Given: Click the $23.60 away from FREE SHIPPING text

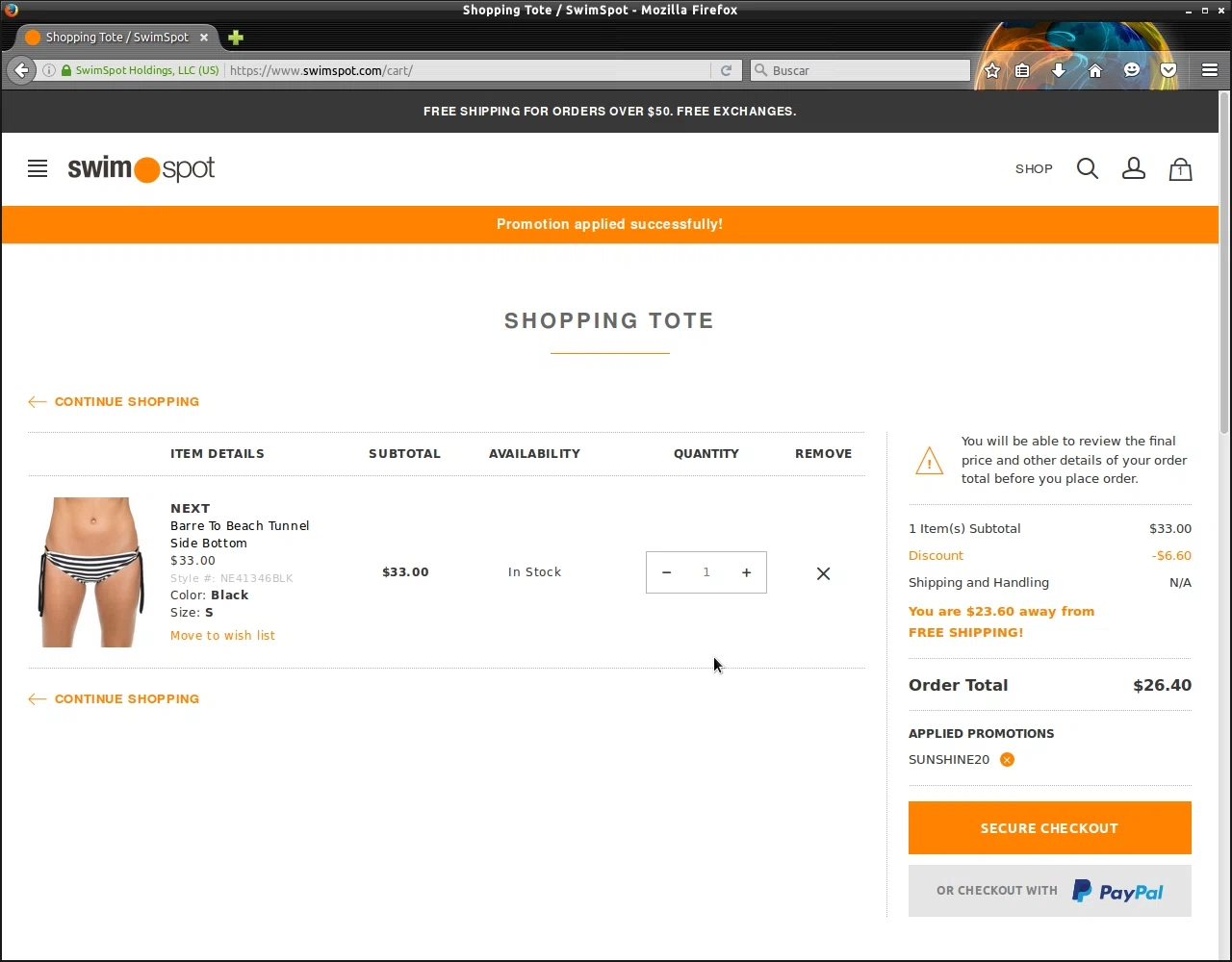Looking at the screenshot, I should coord(1001,621).
